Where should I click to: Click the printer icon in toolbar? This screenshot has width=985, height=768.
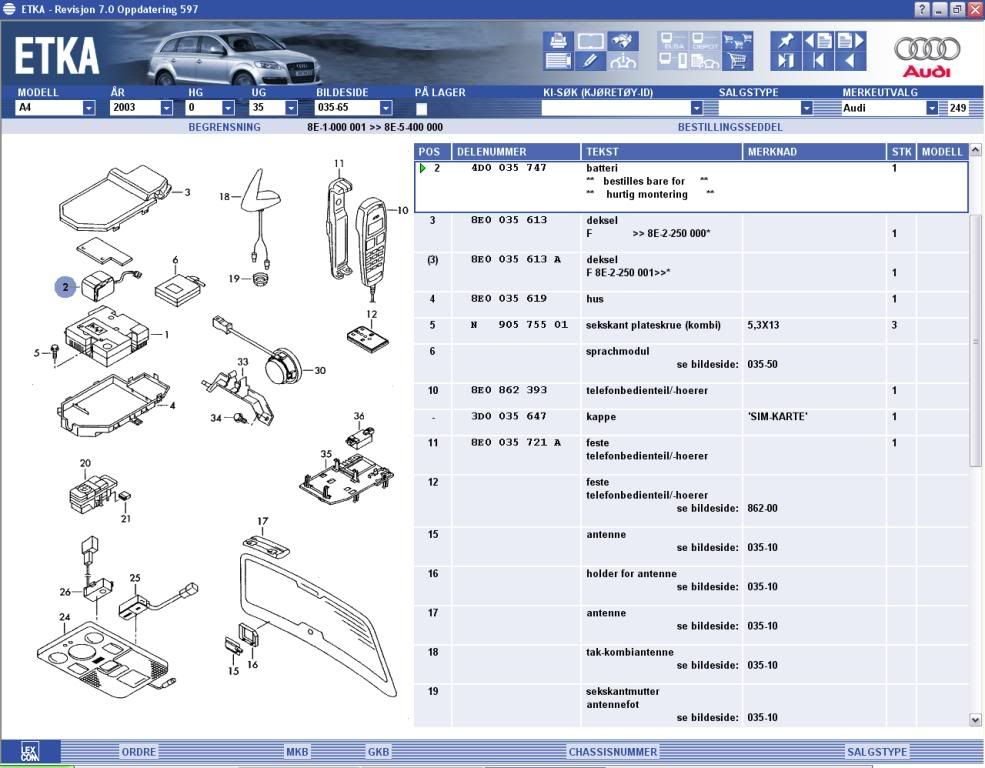558,42
